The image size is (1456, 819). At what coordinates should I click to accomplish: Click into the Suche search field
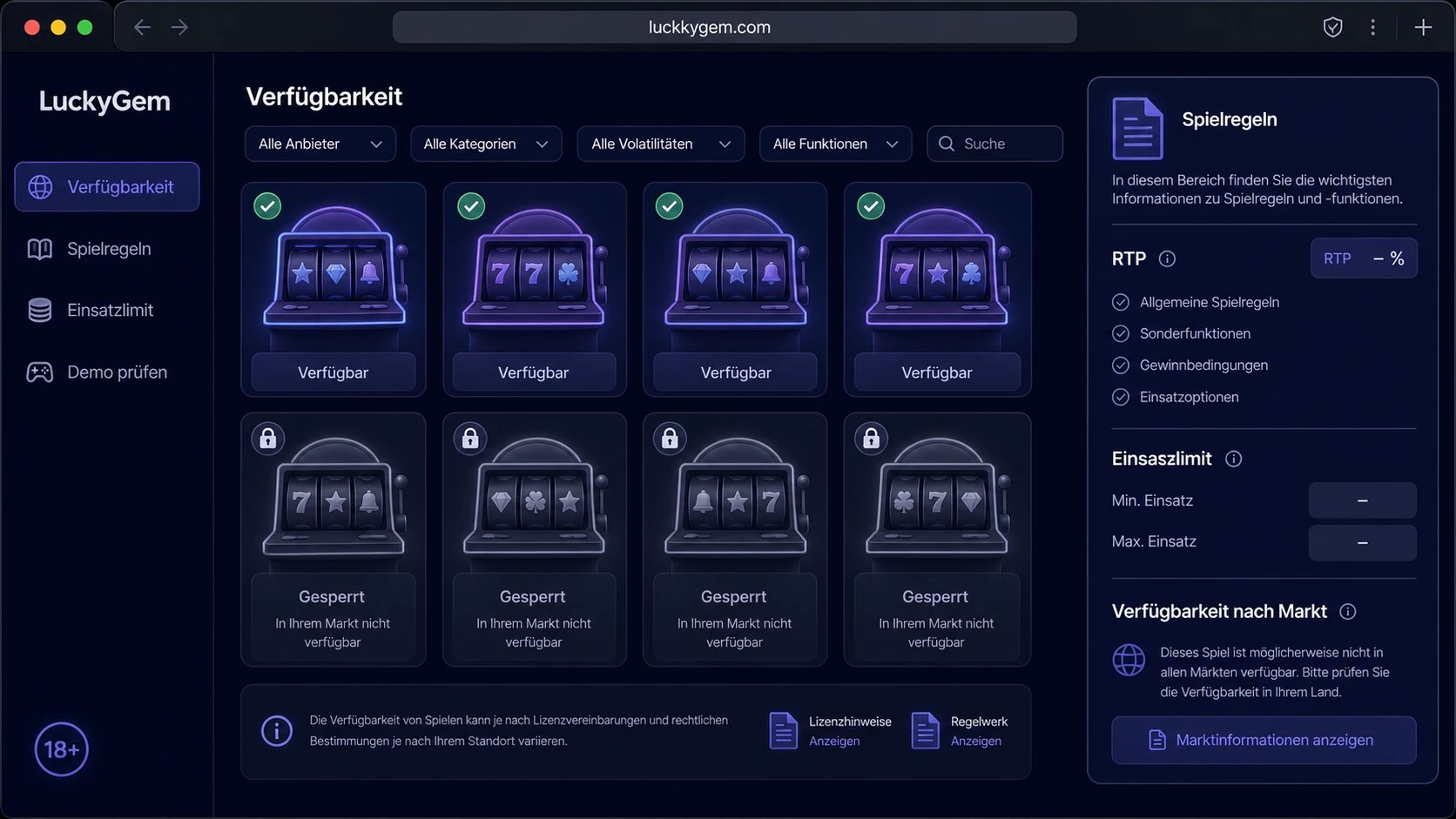[994, 144]
